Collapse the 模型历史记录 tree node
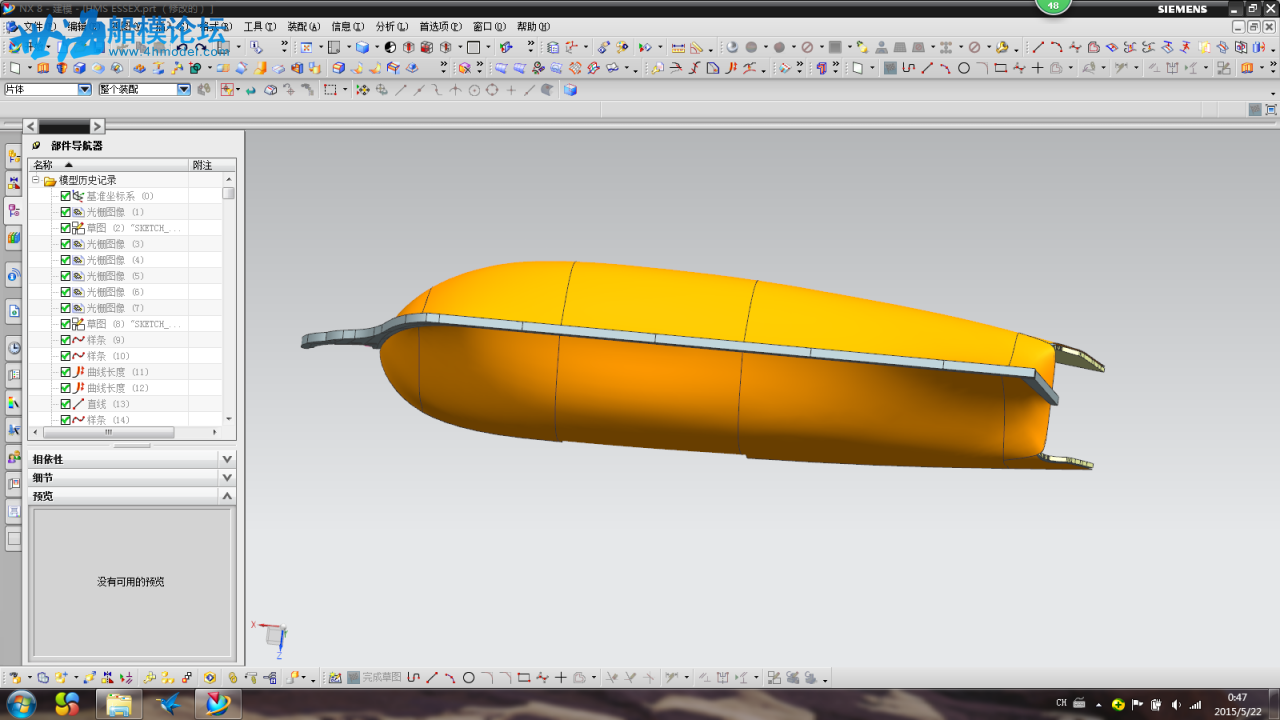The height and width of the screenshot is (720, 1280). (x=36, y=180)
